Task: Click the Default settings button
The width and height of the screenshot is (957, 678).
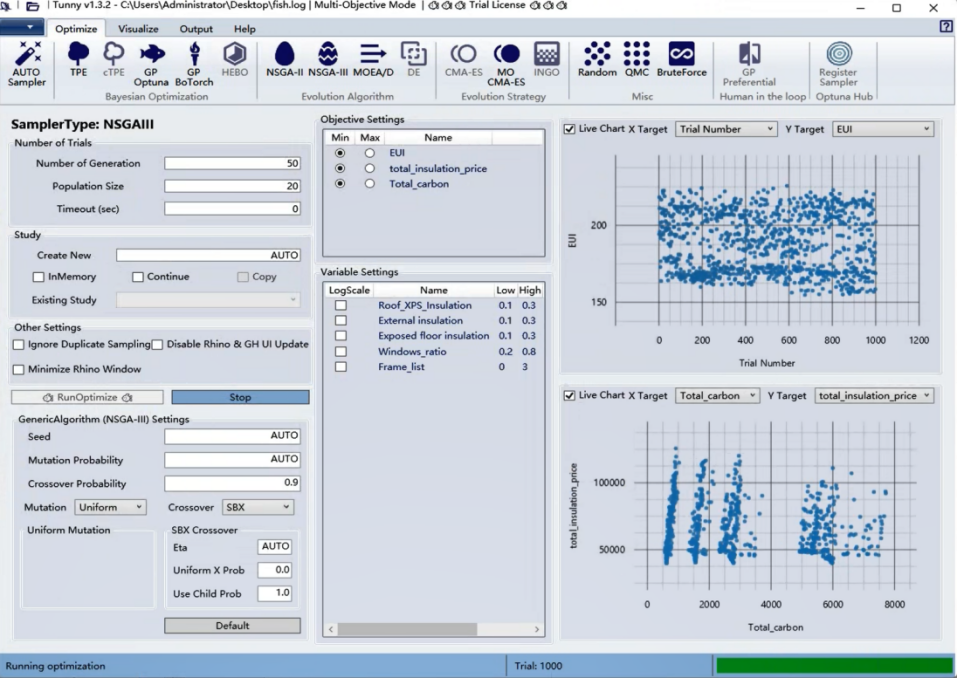Action: [233, 626]
